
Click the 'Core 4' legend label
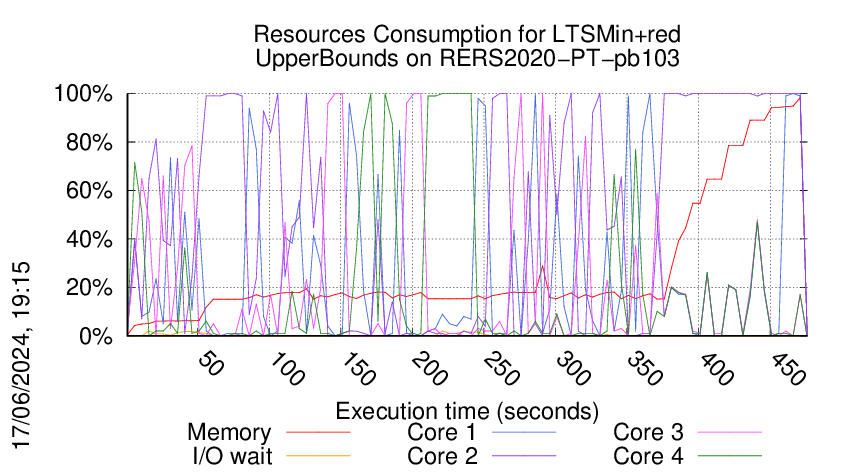(648, 456)
